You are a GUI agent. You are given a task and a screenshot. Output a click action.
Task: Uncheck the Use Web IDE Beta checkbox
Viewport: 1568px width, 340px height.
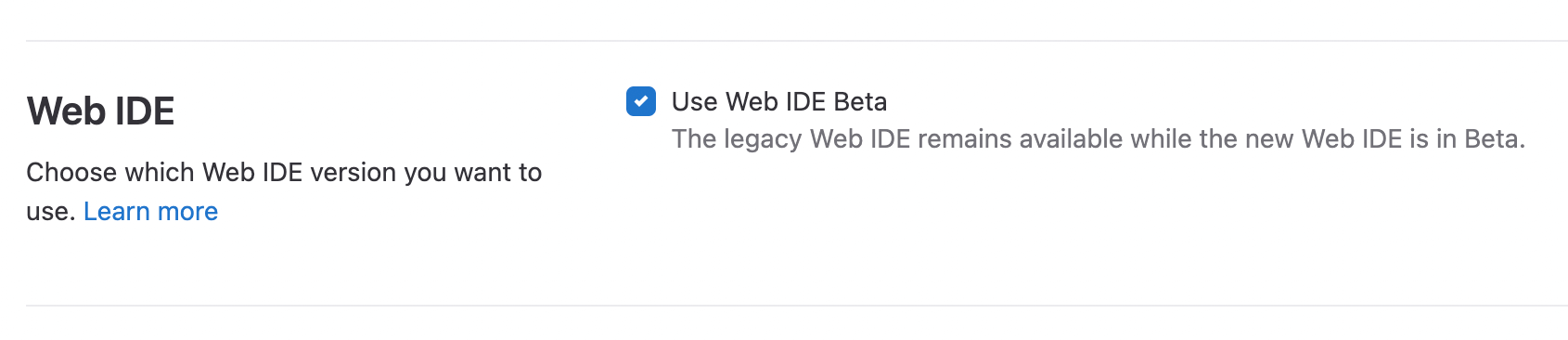[641, 101]
